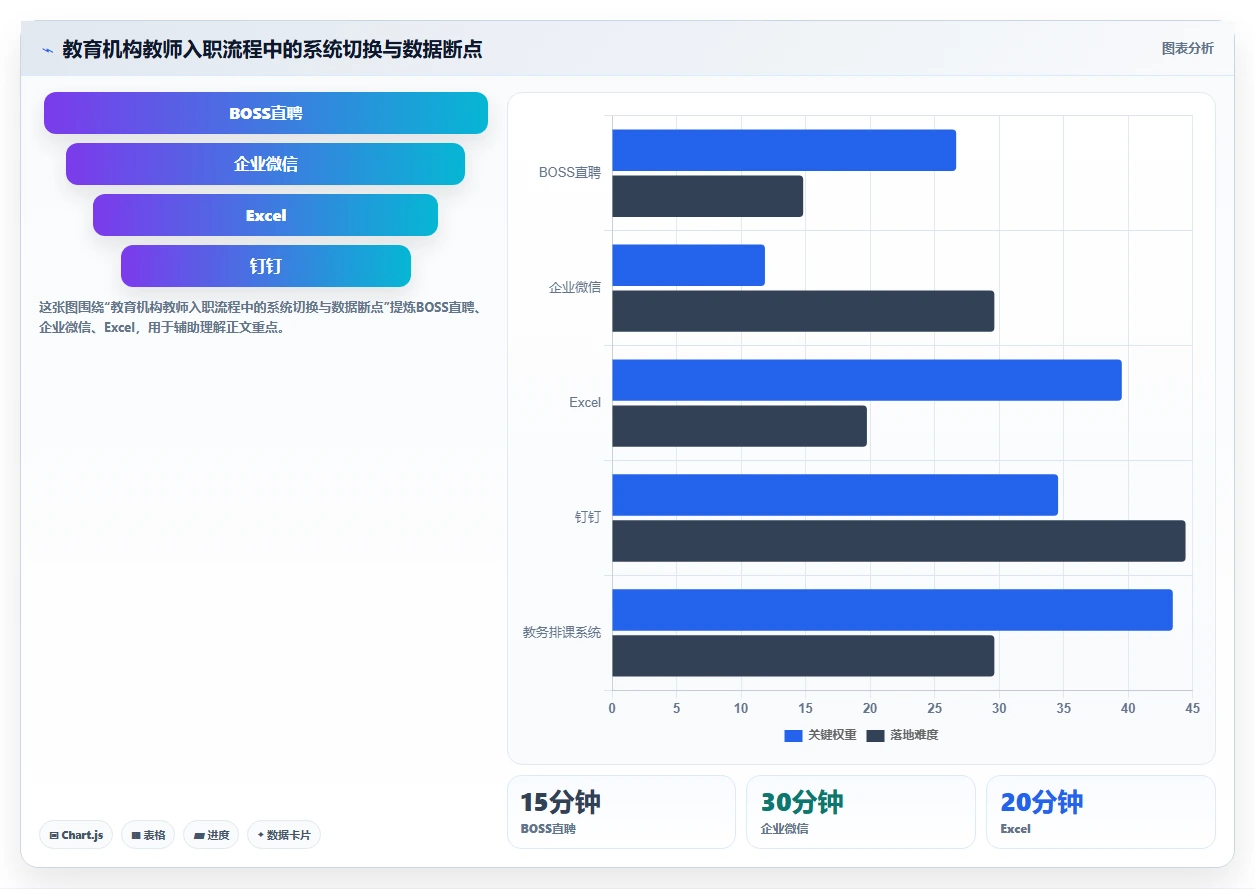Toggle the 关键权重 legend item
The image size is (1255, 889).
pyautogui.click(x=820, y=735)
